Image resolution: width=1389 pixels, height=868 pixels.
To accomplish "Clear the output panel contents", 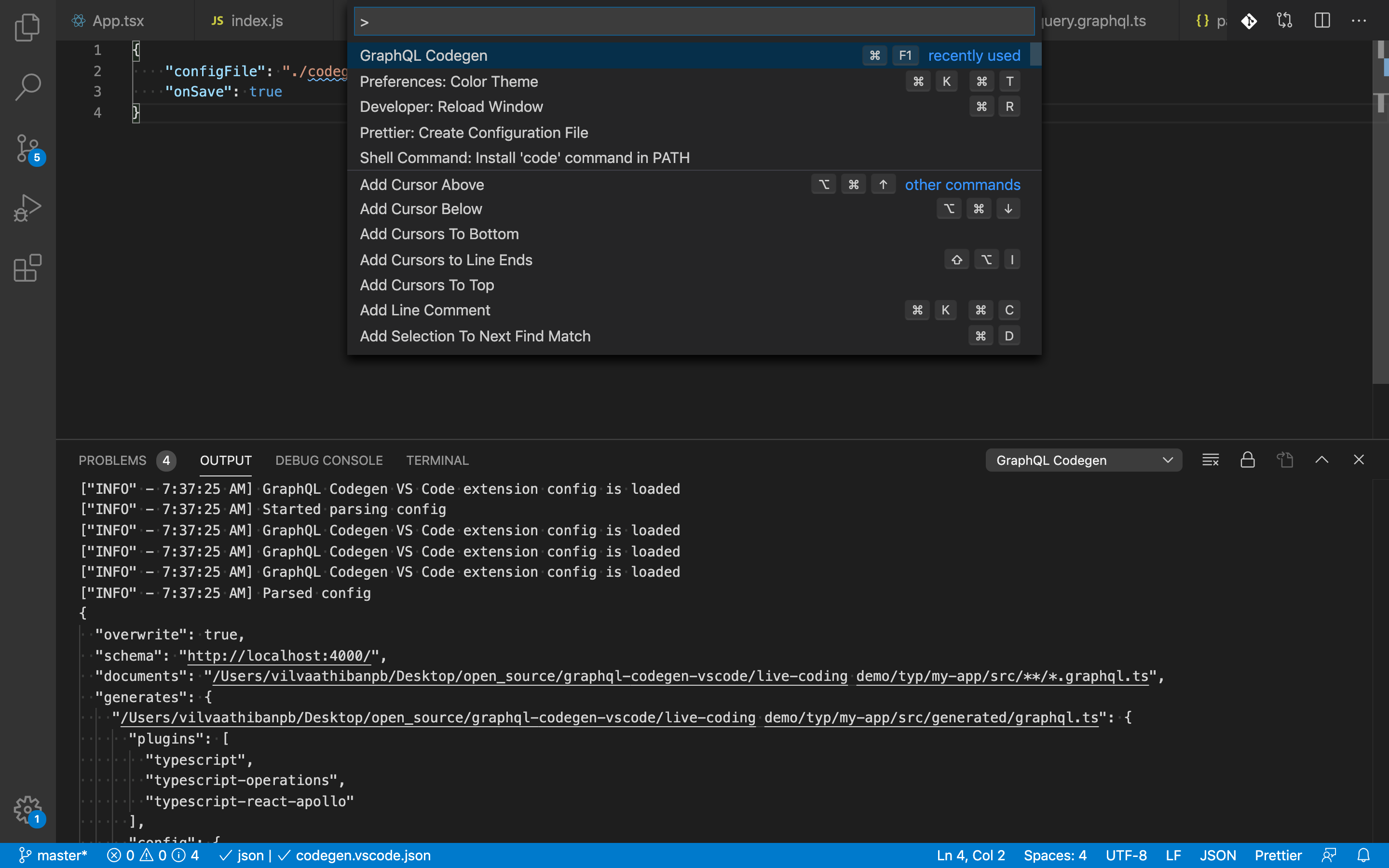I will pyautogui.click(x=1211, y=460).
